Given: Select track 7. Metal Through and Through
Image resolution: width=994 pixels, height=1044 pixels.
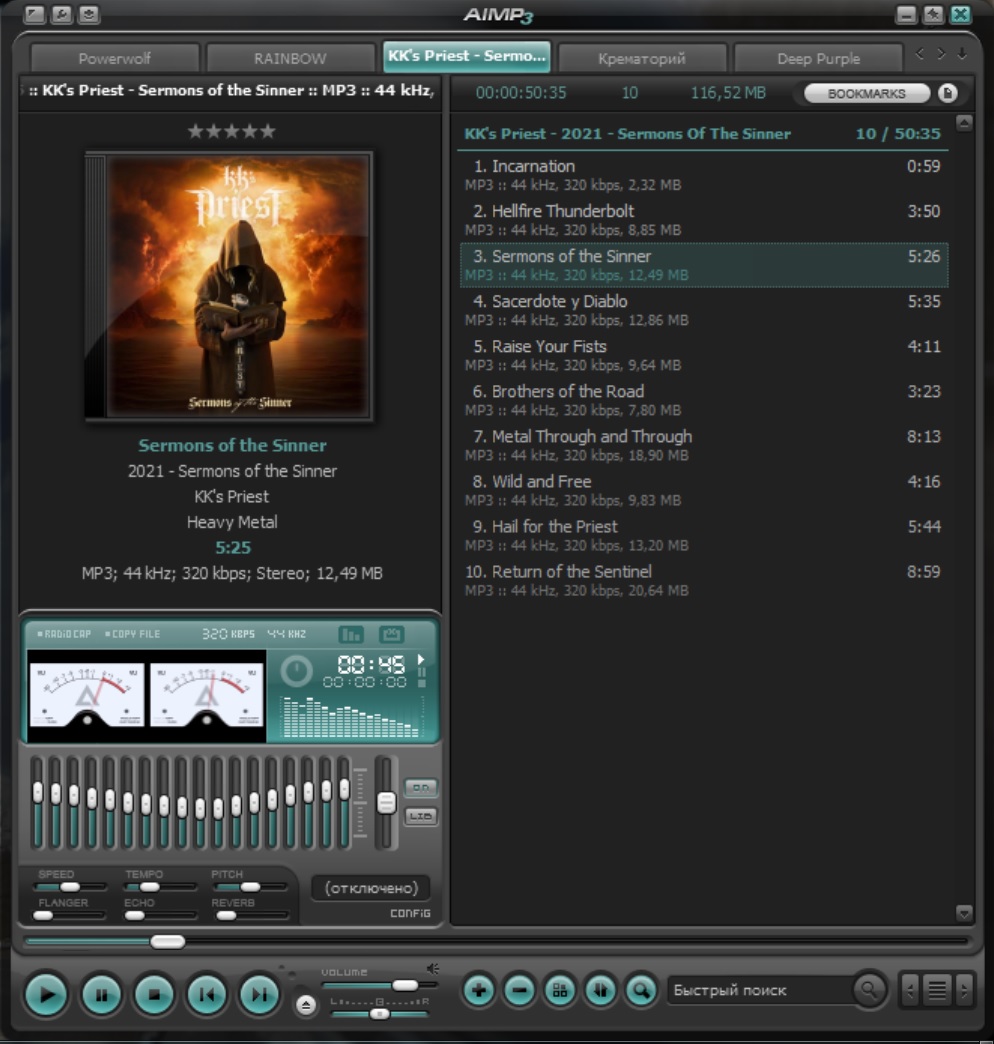Looking at the screenshot, I should coord(704,445).
